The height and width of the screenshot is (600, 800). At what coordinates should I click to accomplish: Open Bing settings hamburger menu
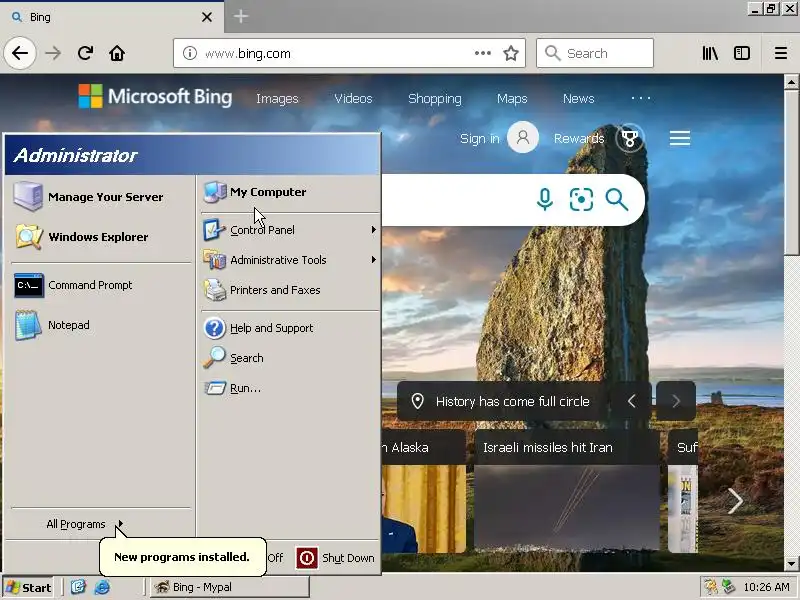(x=680, y=138)
